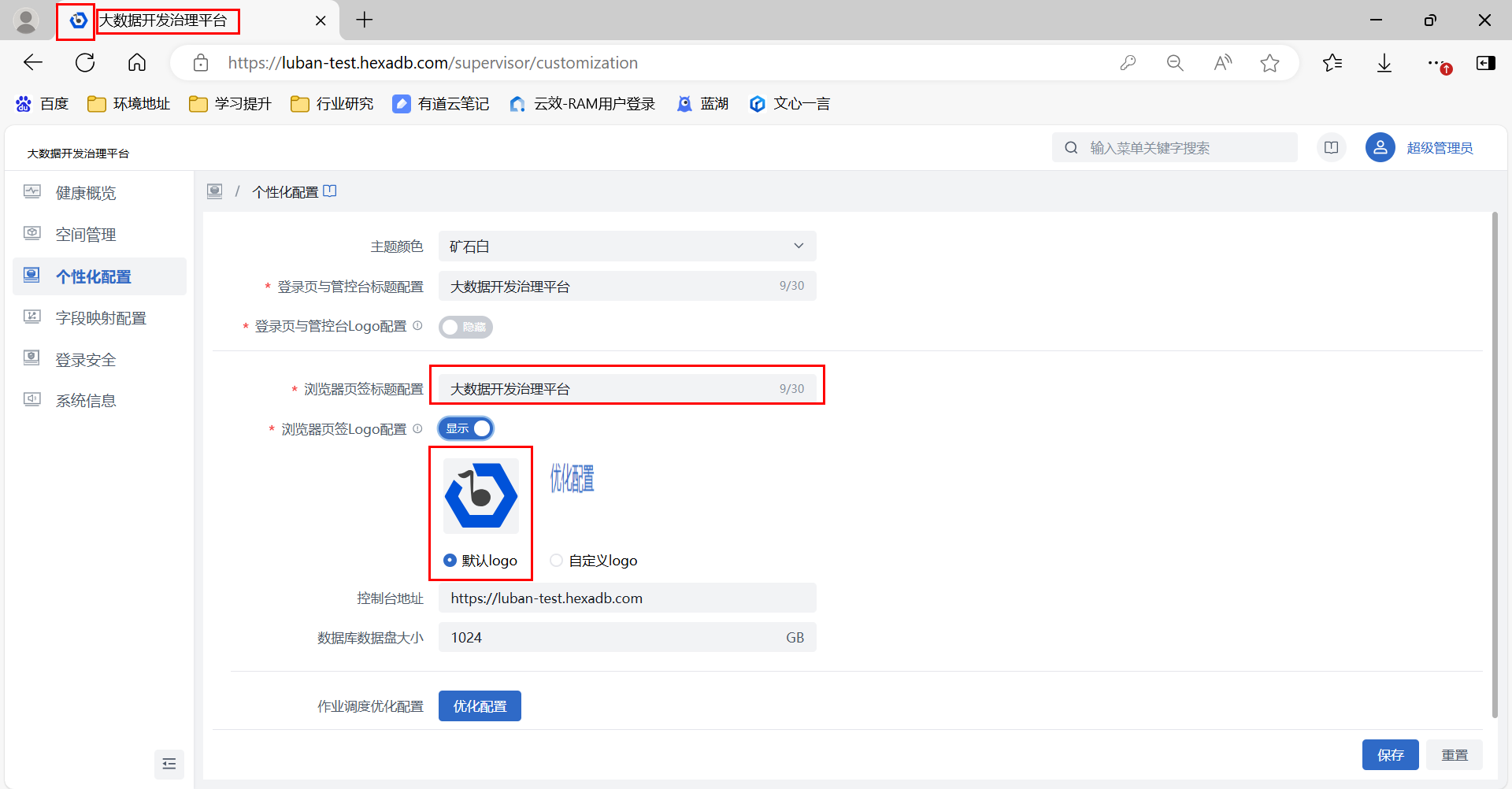Click the menu keyword search box
The height and width of the screenshot is (789, 1512).
[1174, 147]
